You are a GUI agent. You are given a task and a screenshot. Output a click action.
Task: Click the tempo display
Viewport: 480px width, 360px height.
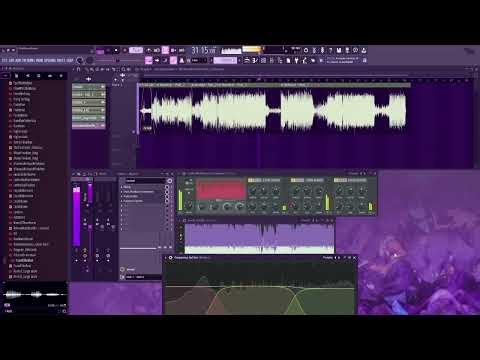point(136,50)
